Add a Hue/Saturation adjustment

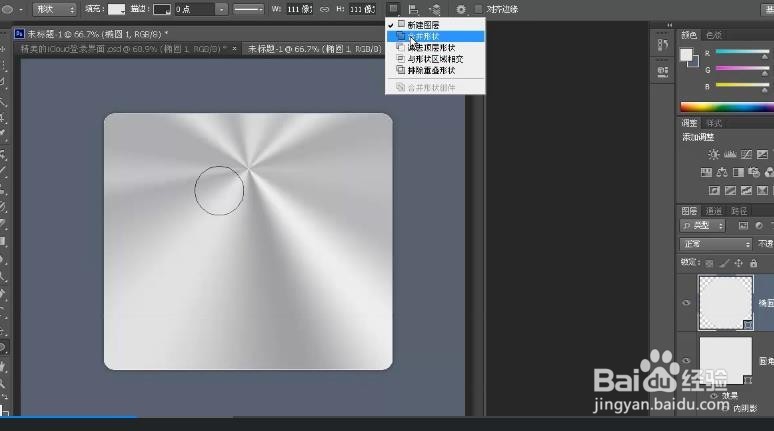tap(706, 172)
